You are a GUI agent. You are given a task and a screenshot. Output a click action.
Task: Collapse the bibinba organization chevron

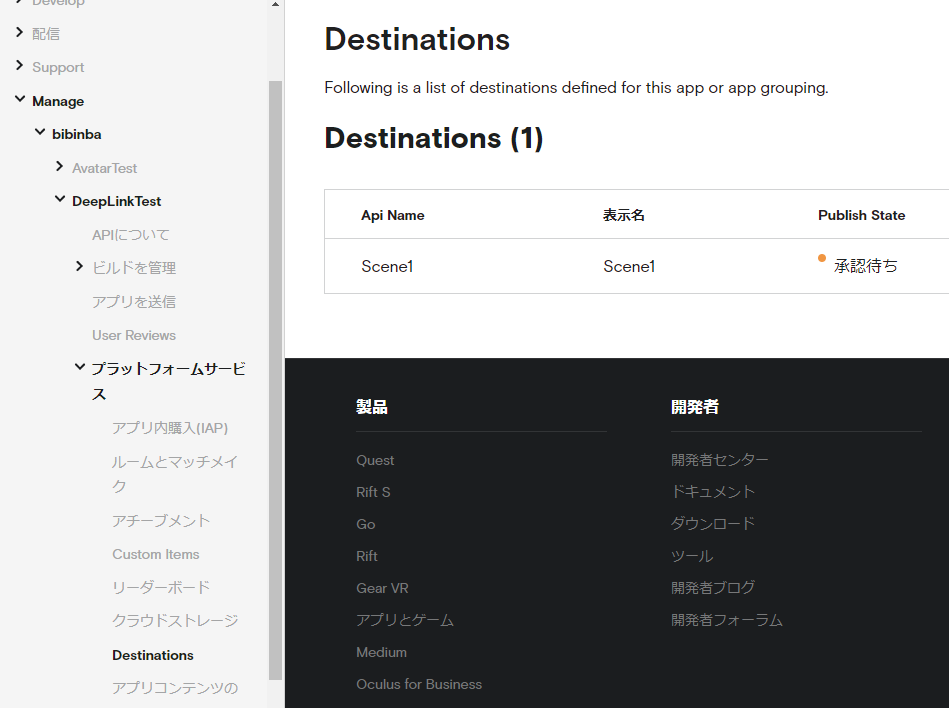tap(40, 132)
